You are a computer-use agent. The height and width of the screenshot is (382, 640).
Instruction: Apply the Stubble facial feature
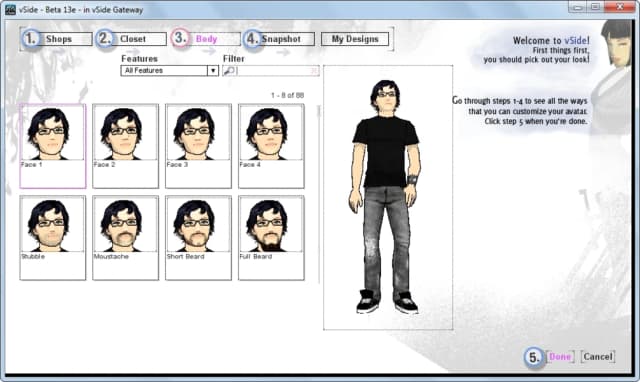(x=53, y=238)
